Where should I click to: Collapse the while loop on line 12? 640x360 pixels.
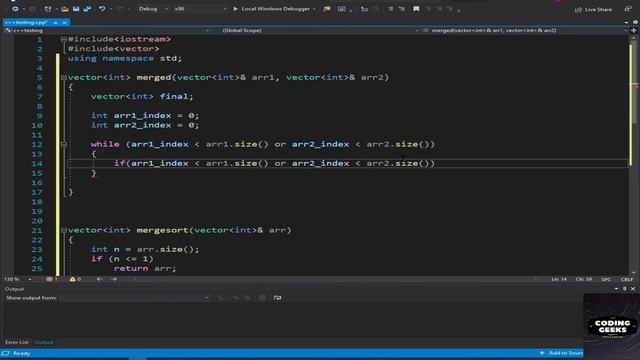tap(64, 144)
